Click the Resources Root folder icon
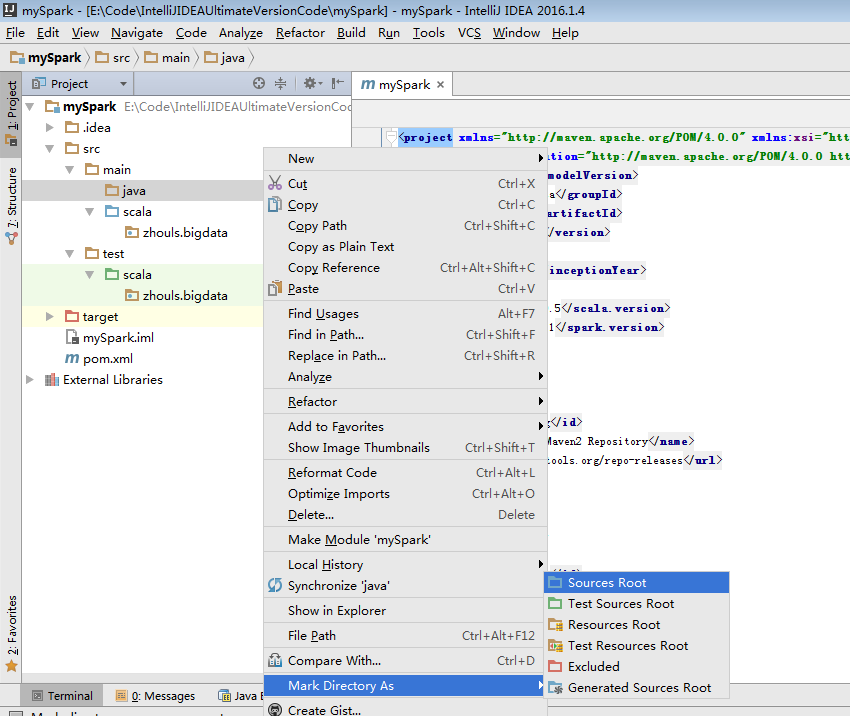This screenshot has height=716, width=850. coord(555,624)
